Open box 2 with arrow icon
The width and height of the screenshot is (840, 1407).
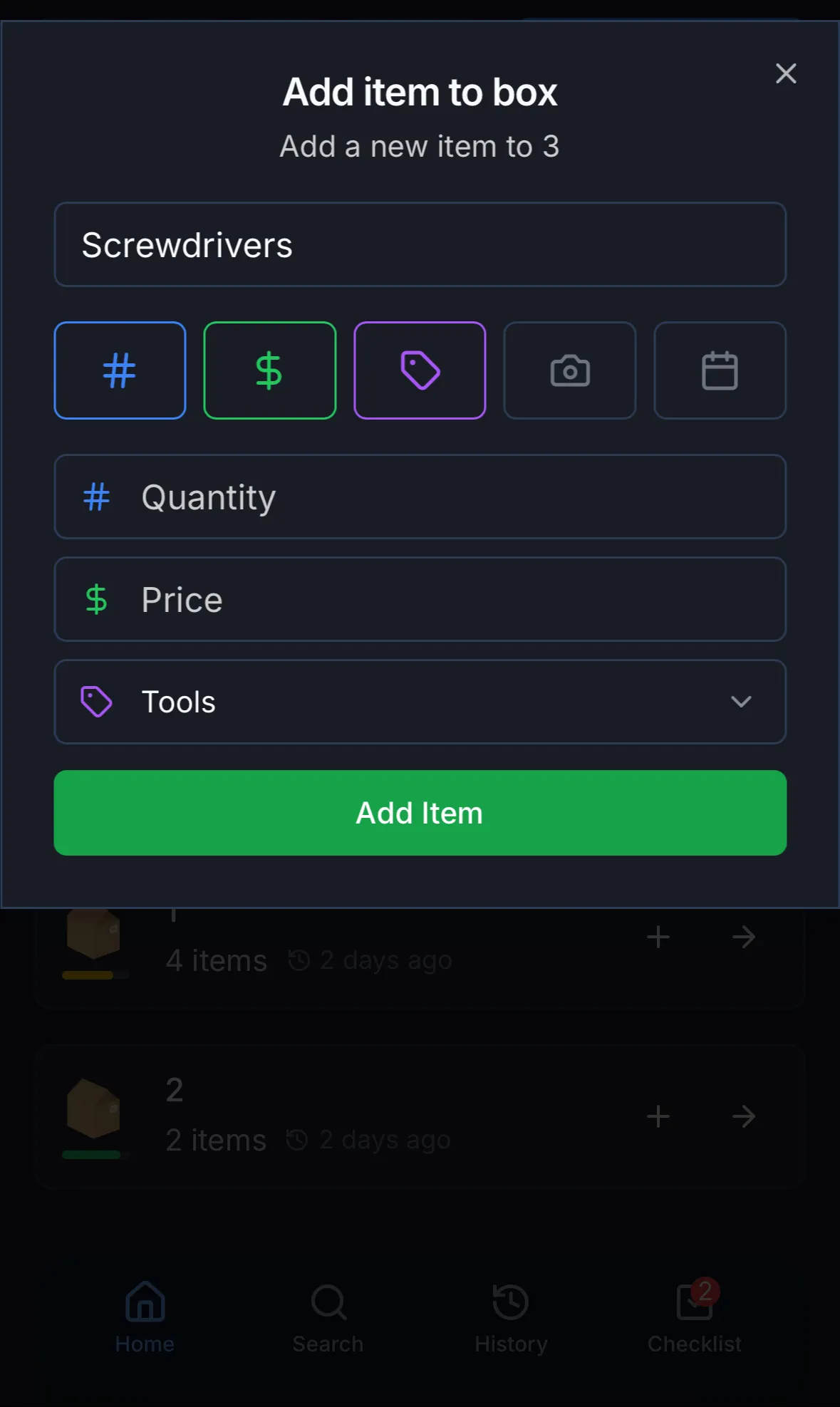(744, 1116)
